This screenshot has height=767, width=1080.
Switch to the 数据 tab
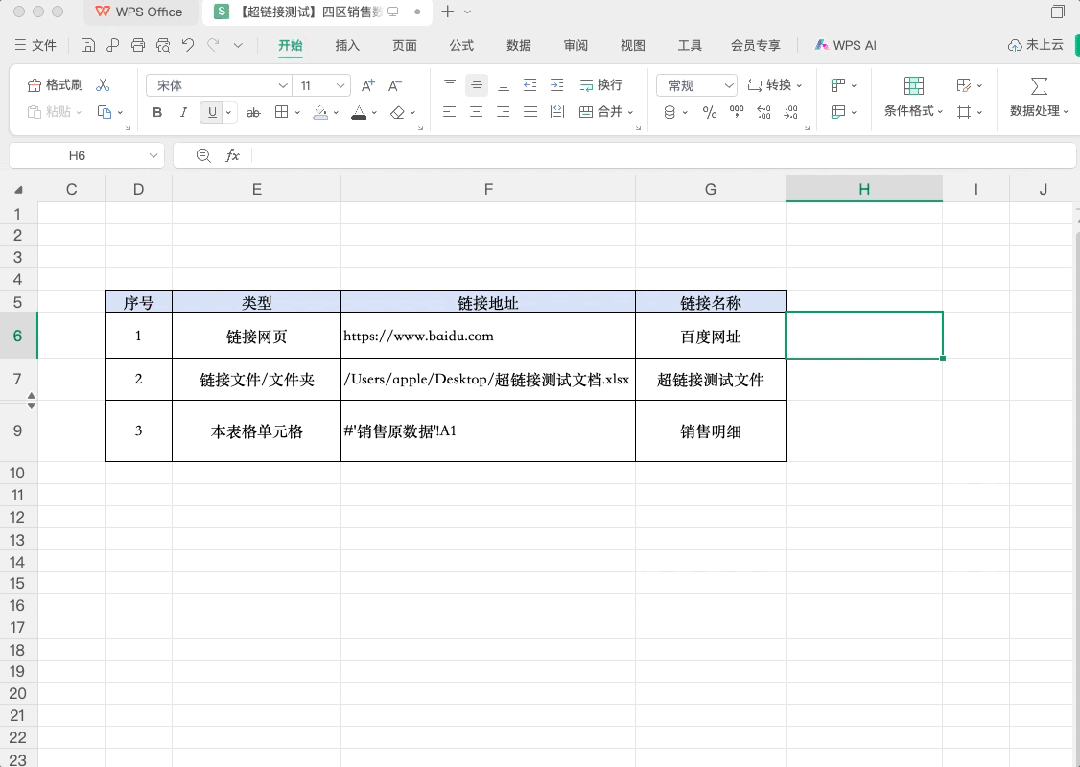518,45
